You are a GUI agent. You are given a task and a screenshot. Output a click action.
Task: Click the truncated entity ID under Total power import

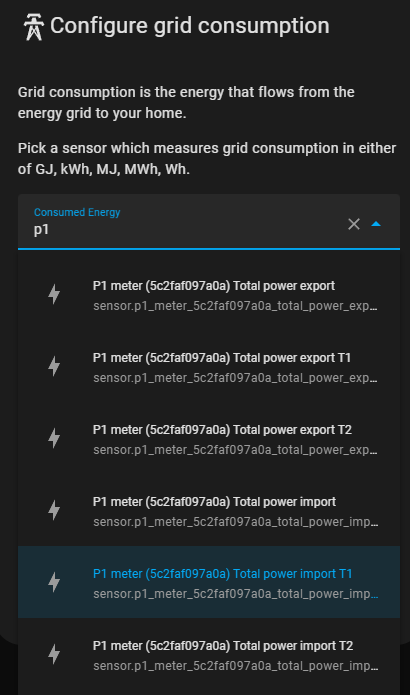pos(235,522)
